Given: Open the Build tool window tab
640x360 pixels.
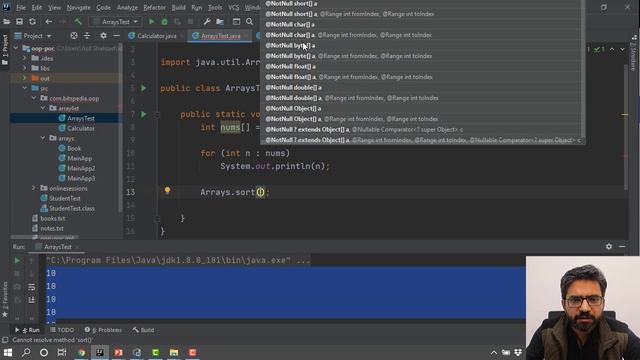Looking at the screenshot, I should point(143,330).
